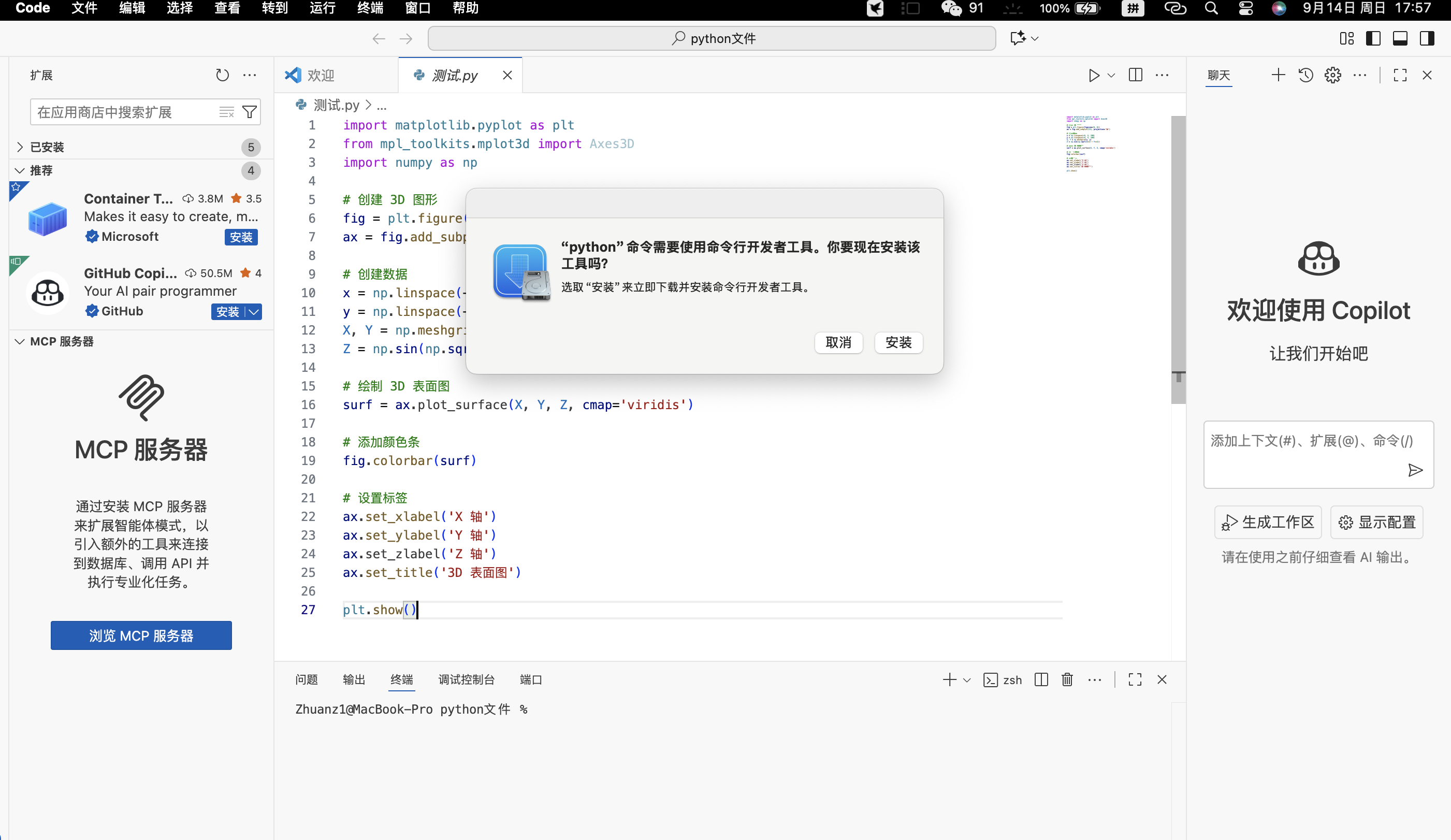Start a new Copilot chat
The width and height of the screenshot is (1451, 840).
point(1278,75)
